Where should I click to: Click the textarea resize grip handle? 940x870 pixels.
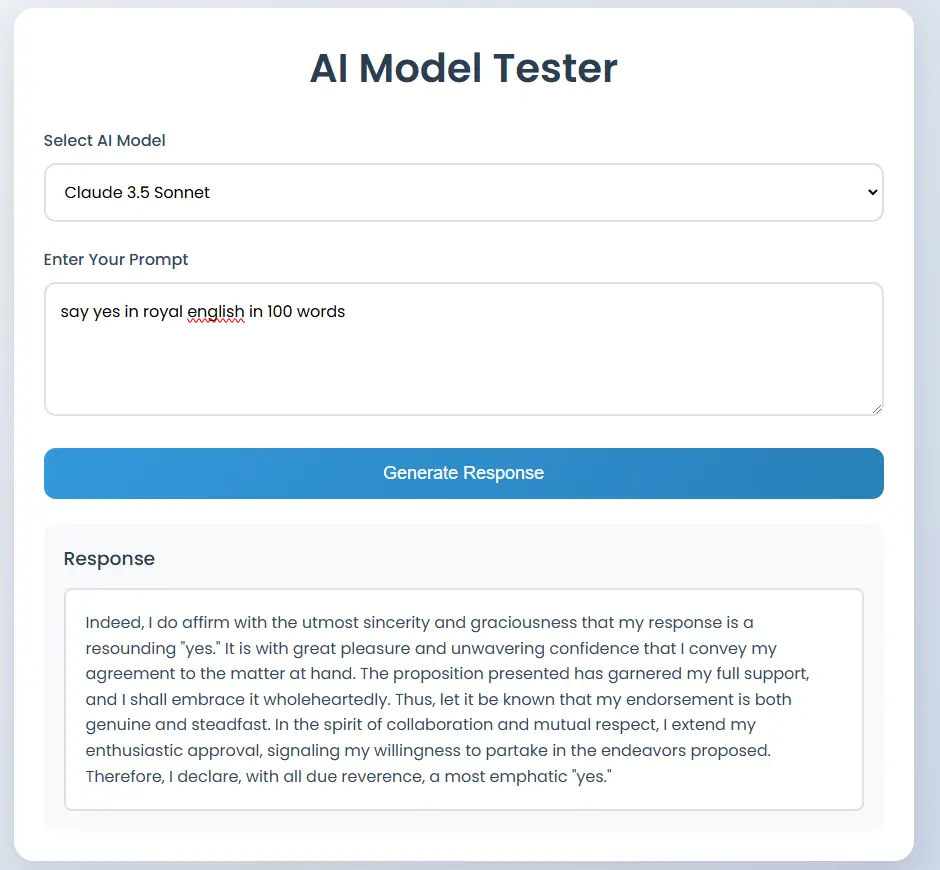tap(876, 409)
